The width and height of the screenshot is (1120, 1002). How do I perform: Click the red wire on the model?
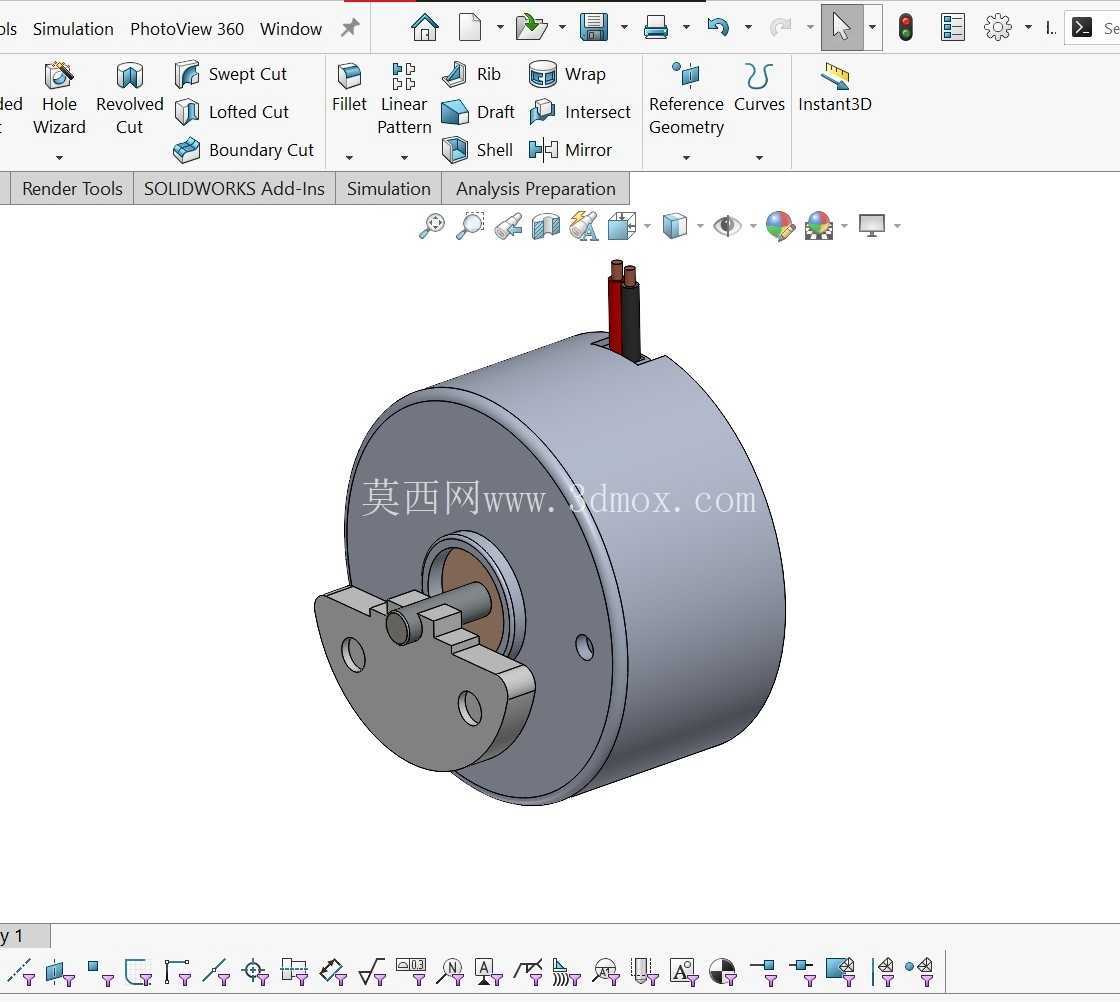coord(615,314)
